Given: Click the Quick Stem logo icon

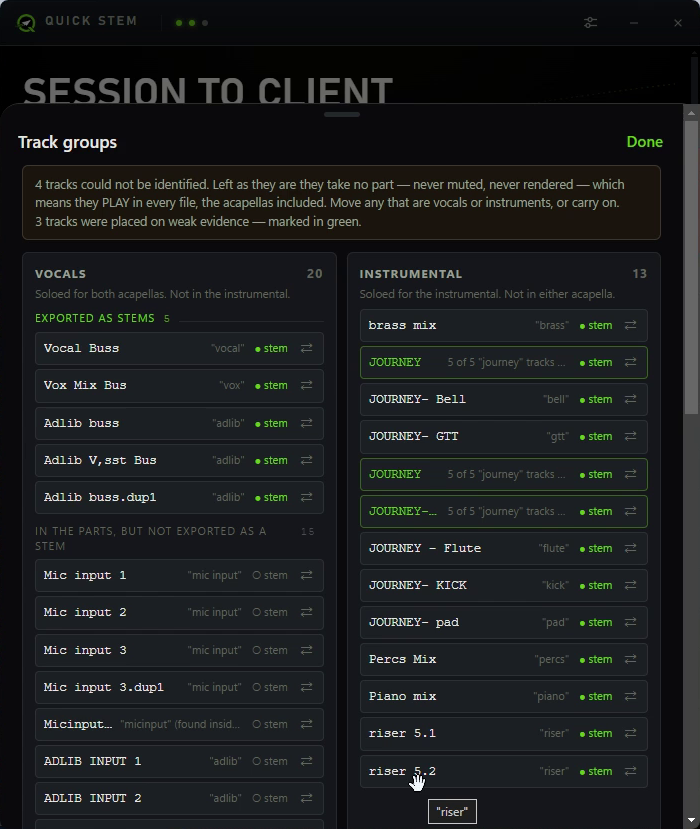Looking at the screenshot, I should [x=25, y=22].
